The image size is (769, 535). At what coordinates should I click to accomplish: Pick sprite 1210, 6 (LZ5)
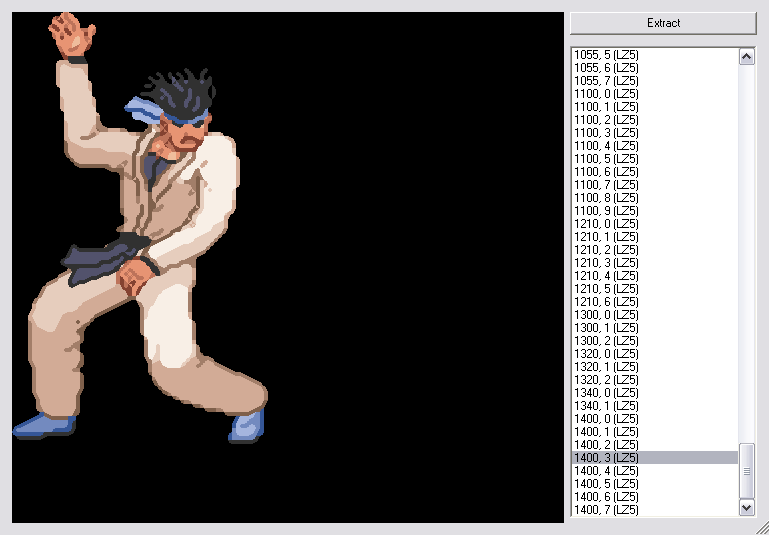606,301
